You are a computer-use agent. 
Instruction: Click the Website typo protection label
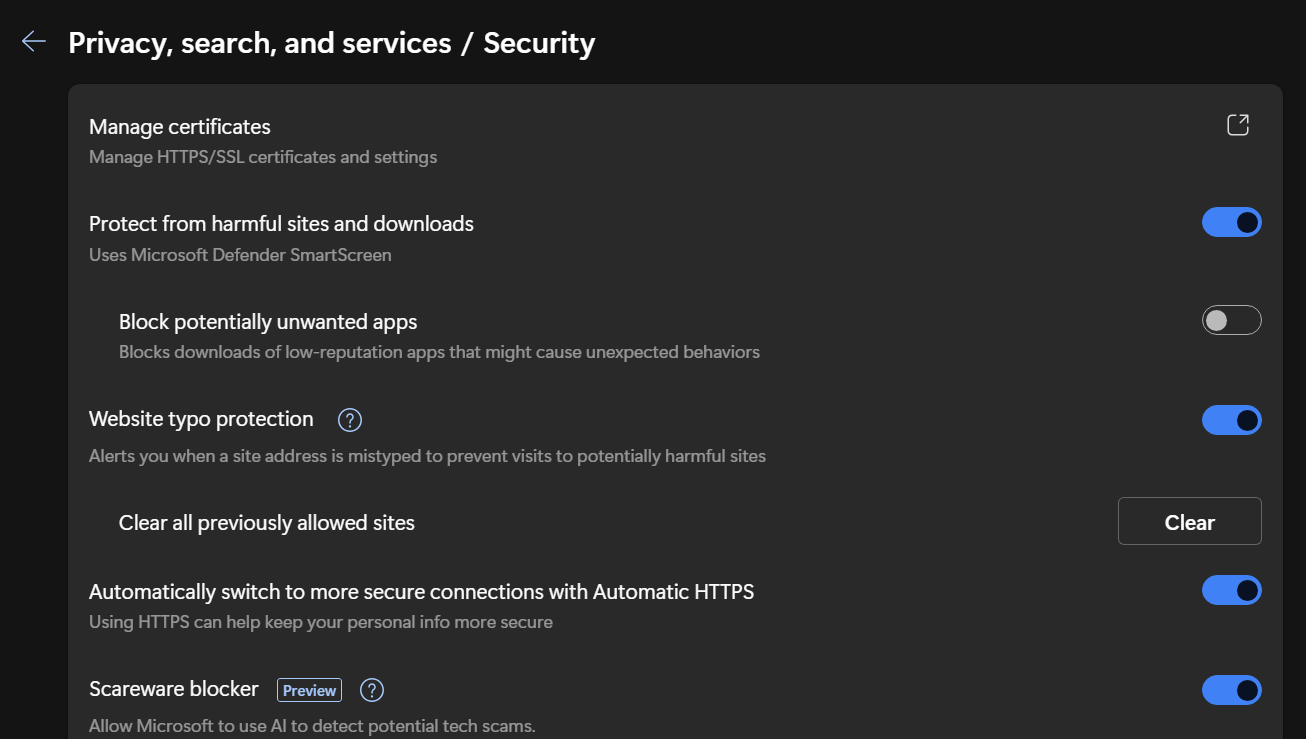tap(201, 419)
